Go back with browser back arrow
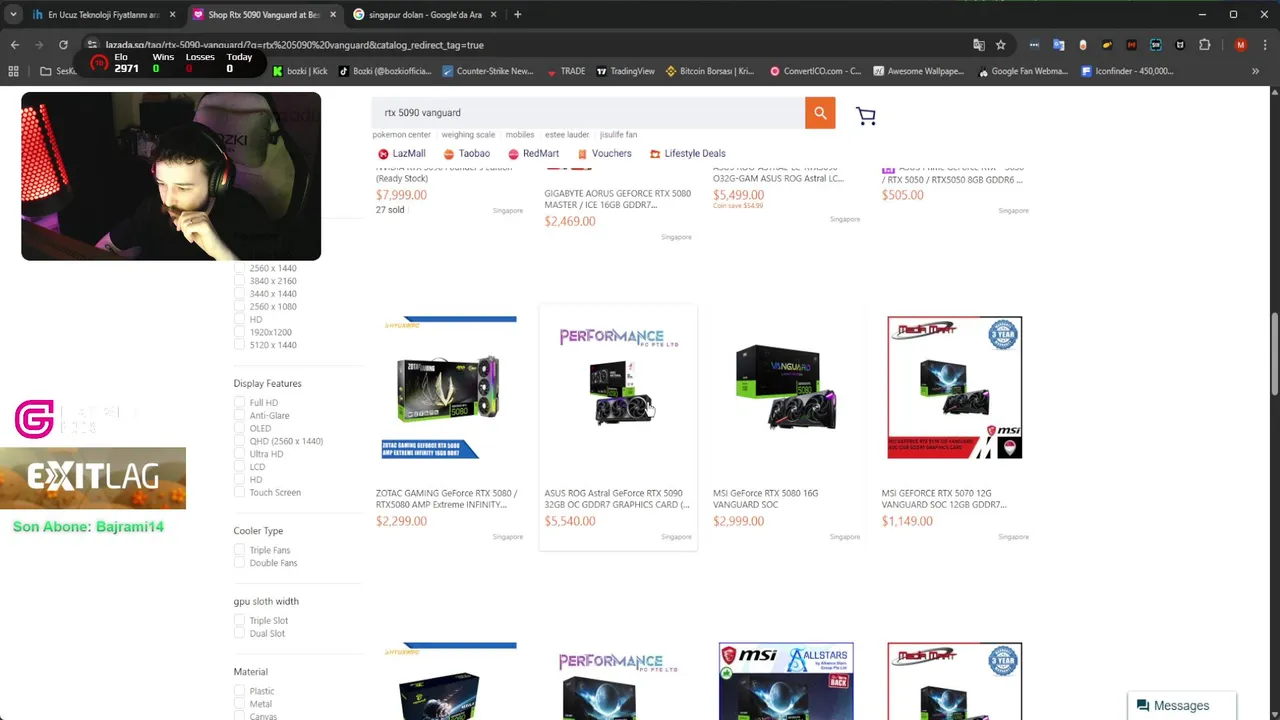The image size is (1280, 720). [14, 45]
